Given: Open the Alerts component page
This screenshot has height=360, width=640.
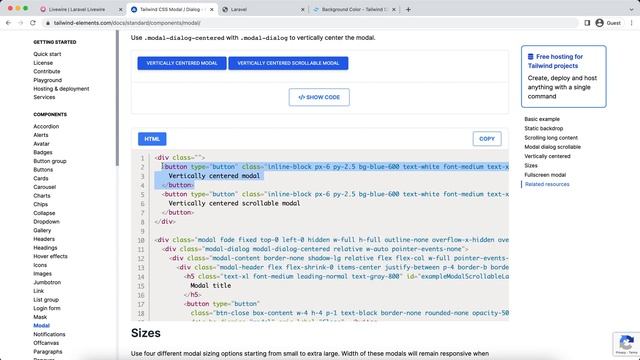Looking at the screenshot, I should point(41,135).
